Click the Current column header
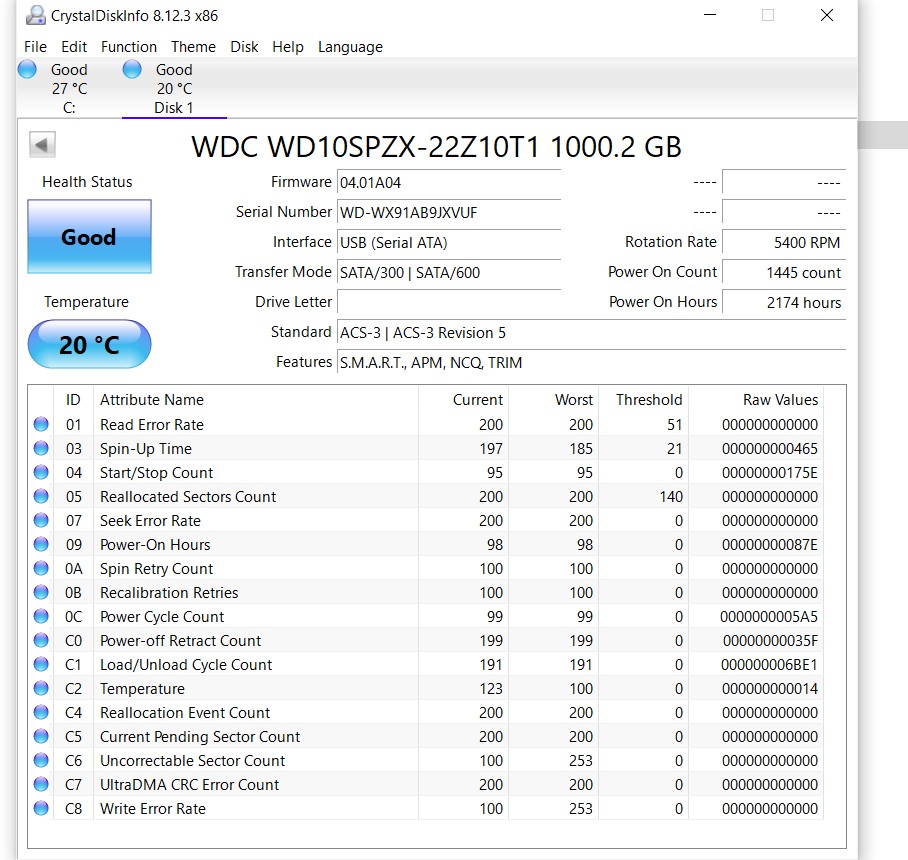The height and width of the screenshot is (860, 908). click(478, 400)
